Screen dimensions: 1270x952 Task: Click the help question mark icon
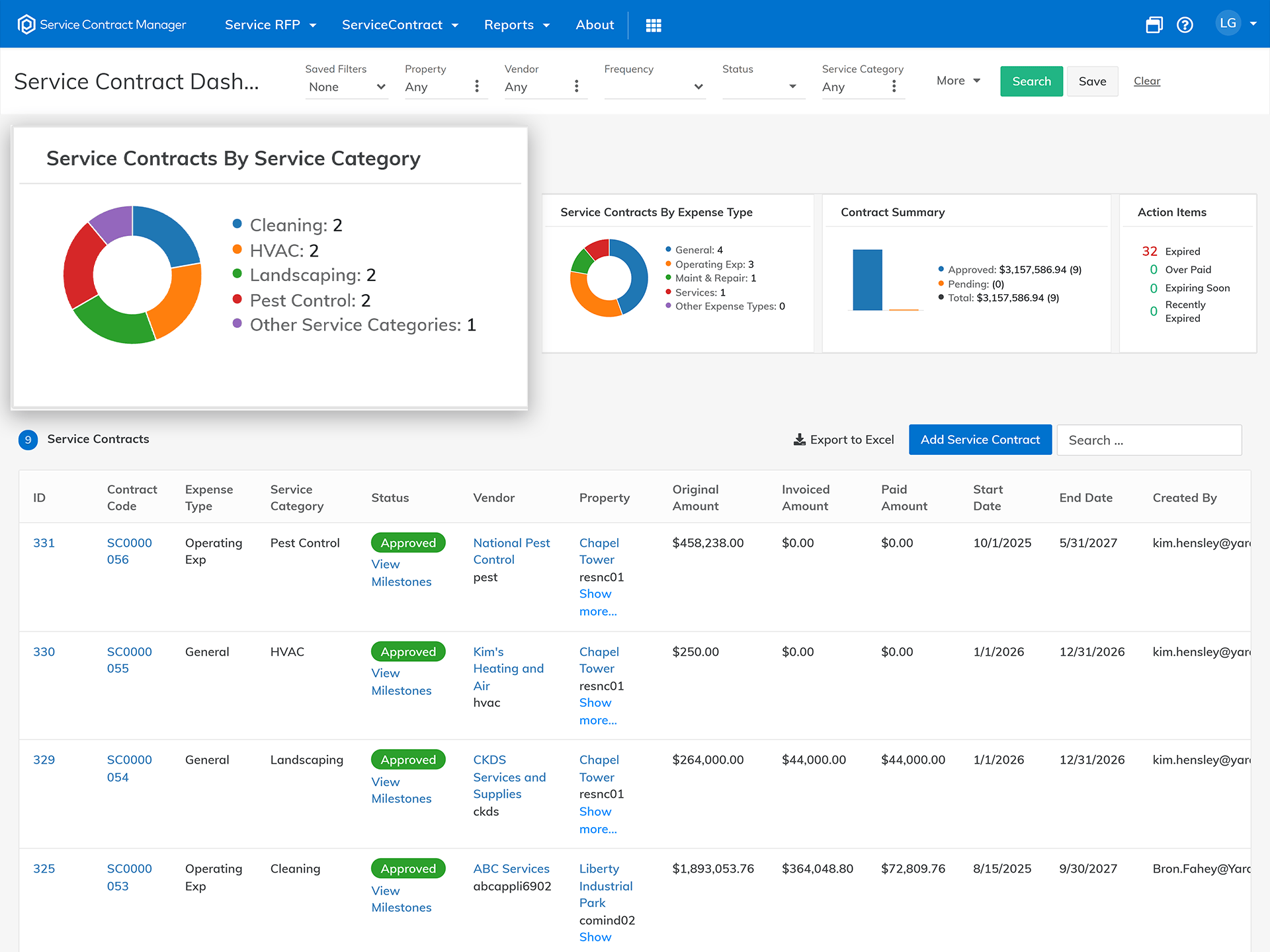click(1185, 25)
